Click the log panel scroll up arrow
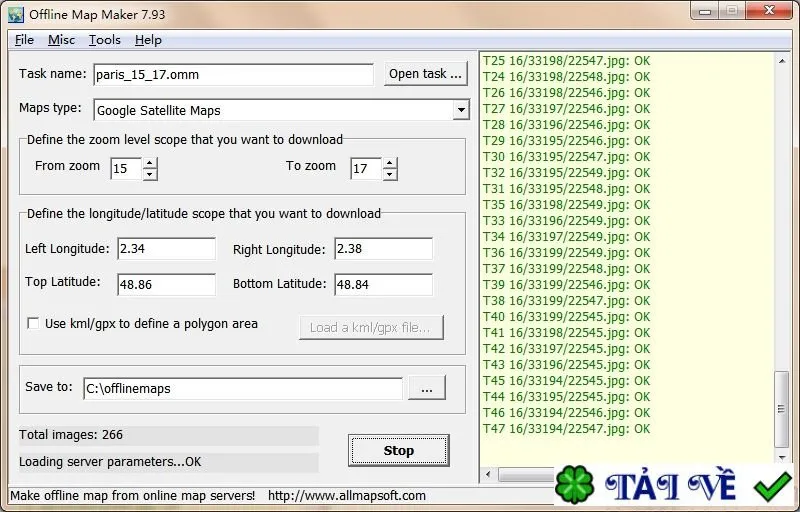Image resolution: width=800 pixels, height=512 pixels. click(x=782, y=61)
